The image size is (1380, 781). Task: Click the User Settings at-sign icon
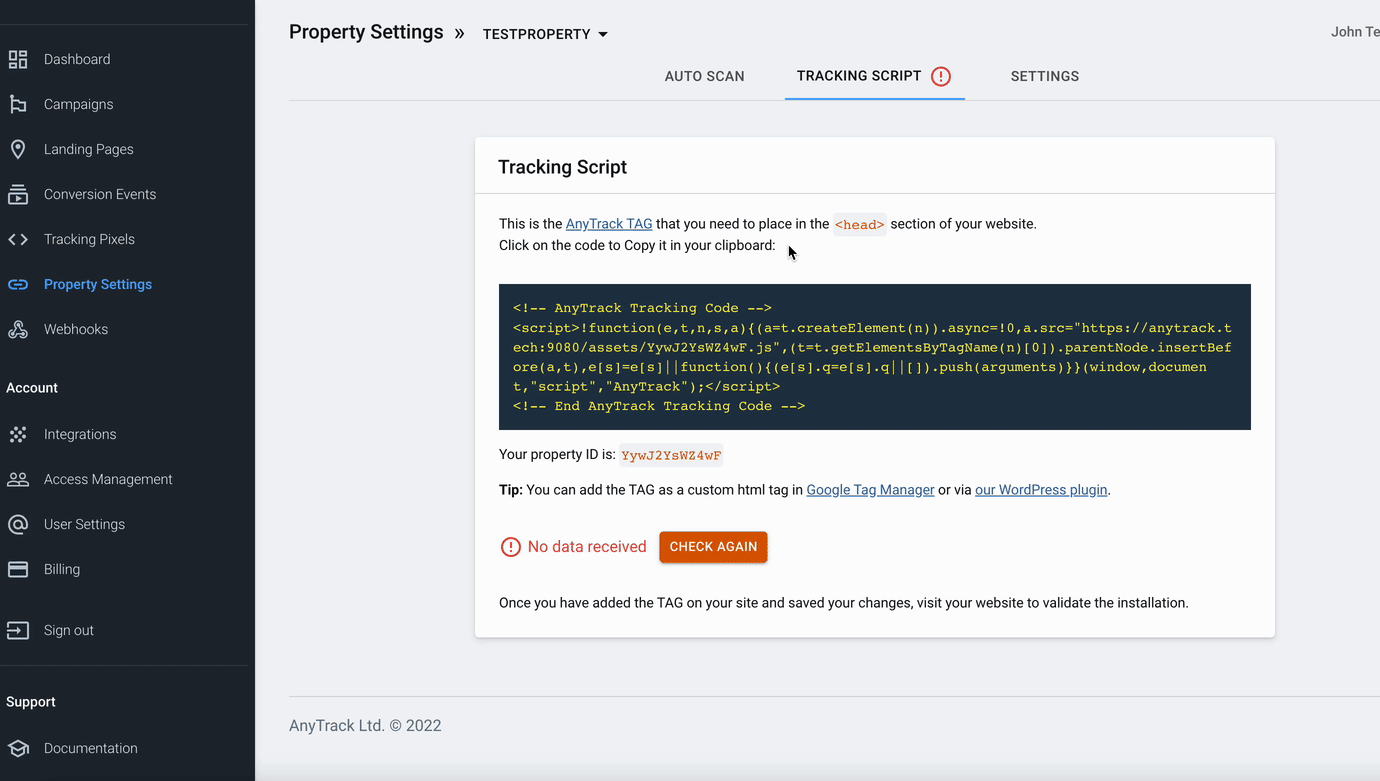(18, 524)
